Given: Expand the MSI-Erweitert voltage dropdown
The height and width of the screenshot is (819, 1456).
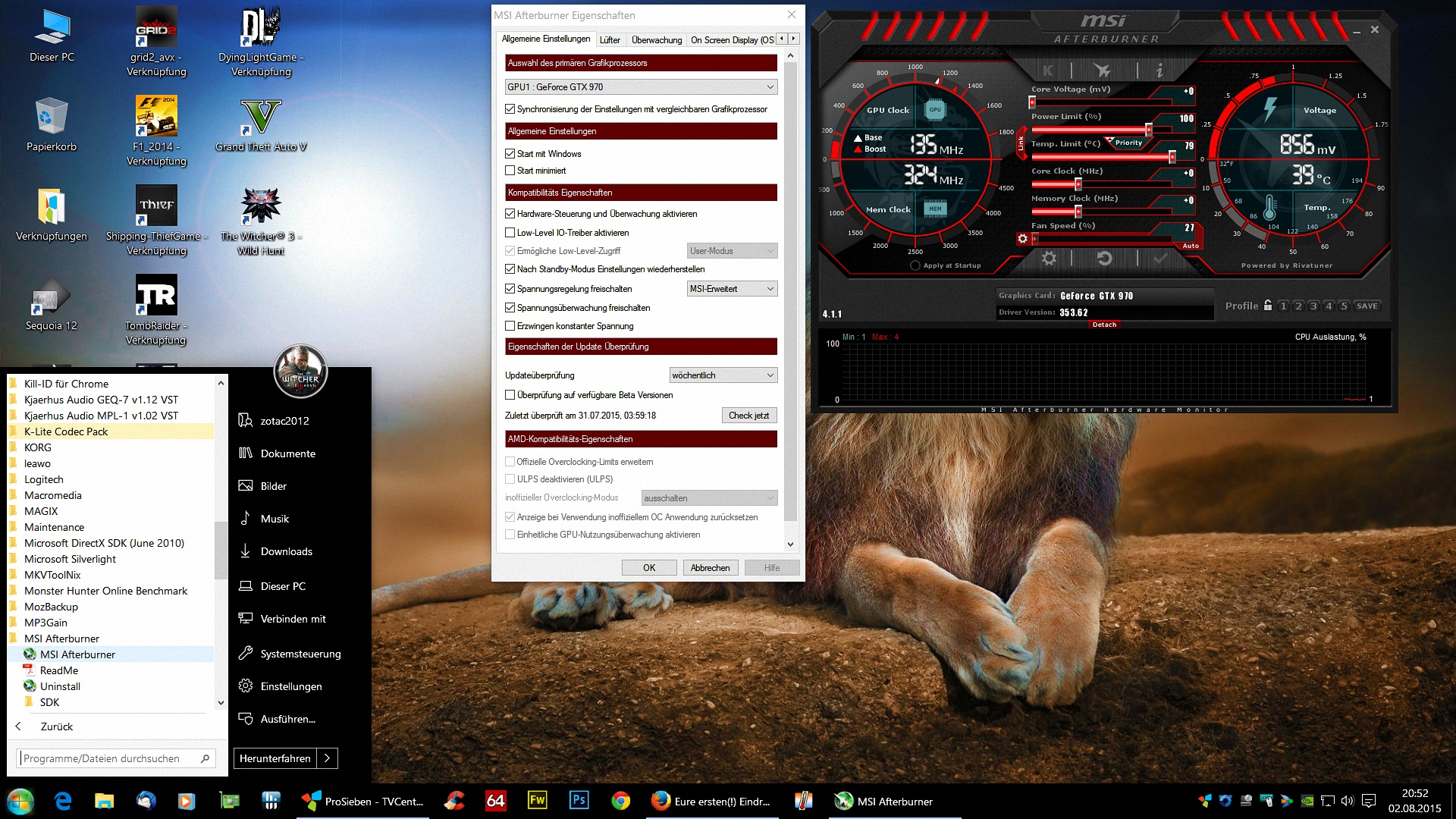Looking at the screenshot, I should pos(732,289).
